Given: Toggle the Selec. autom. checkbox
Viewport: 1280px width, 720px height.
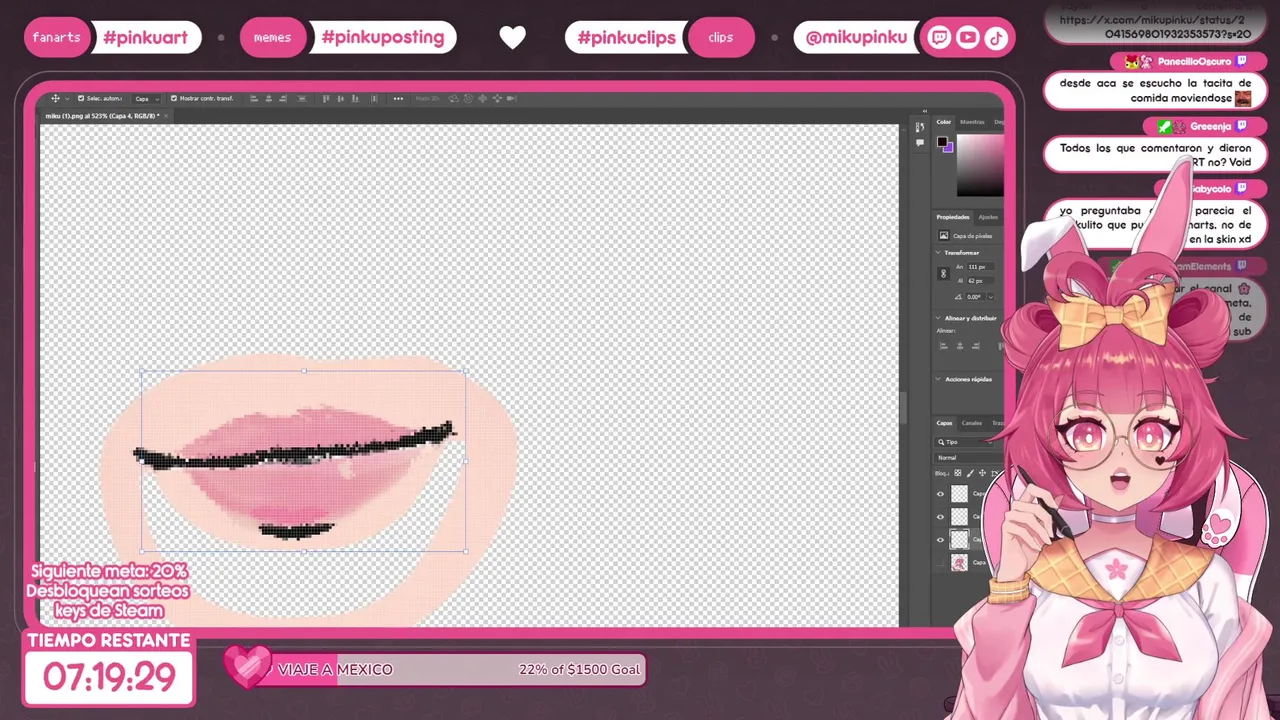Looking at the screenshot, I should 81,98.
